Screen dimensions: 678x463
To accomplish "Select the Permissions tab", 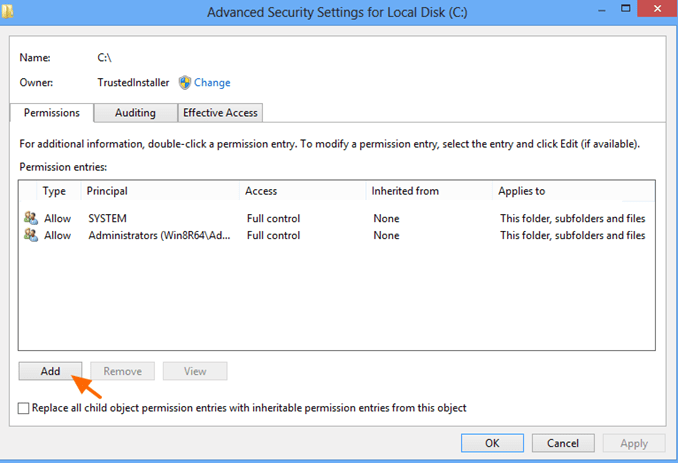I will tap(51, 113).
